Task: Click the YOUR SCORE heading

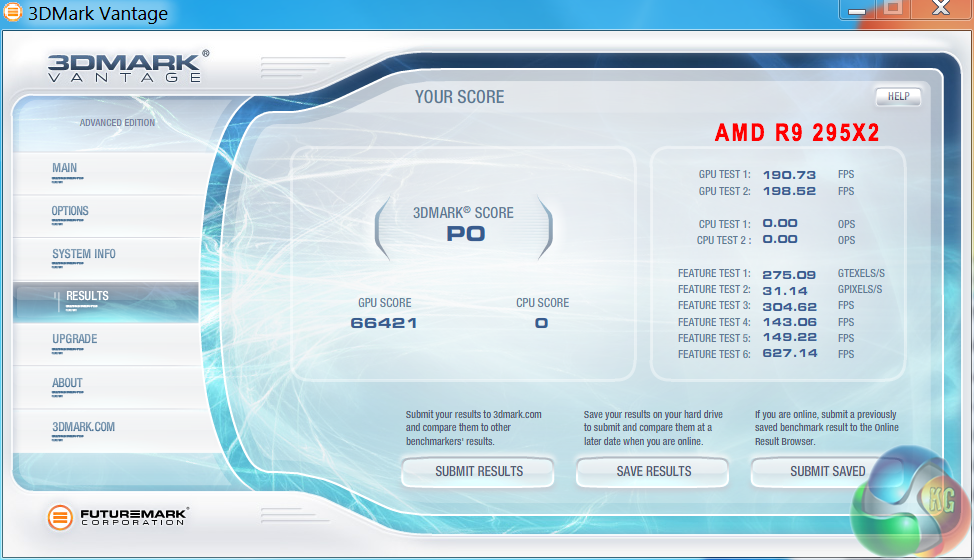Action: click(460, 97)
